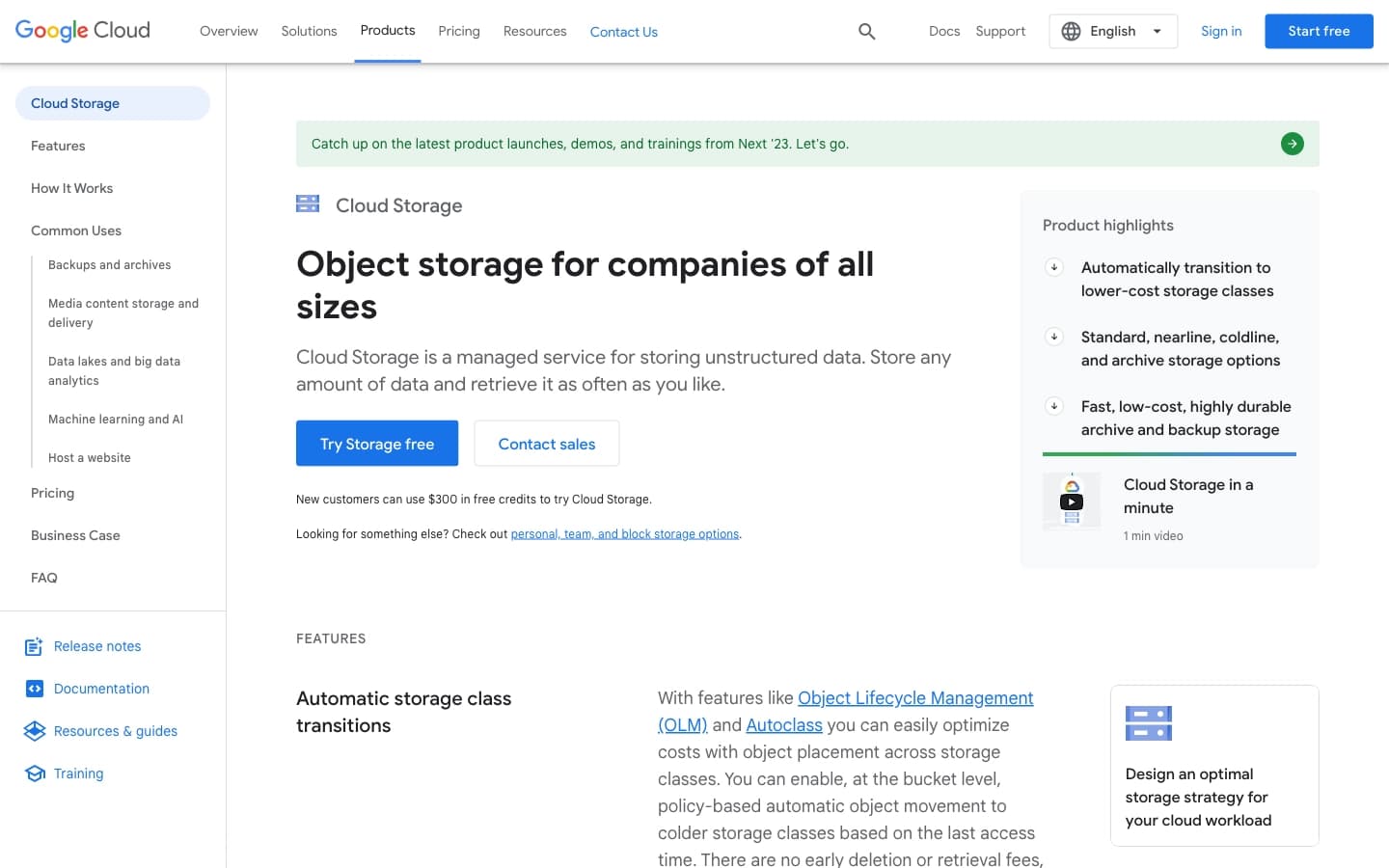This screenshot has height=868, width=1389.
Task: Open Documentation link text
Action: 101,689
